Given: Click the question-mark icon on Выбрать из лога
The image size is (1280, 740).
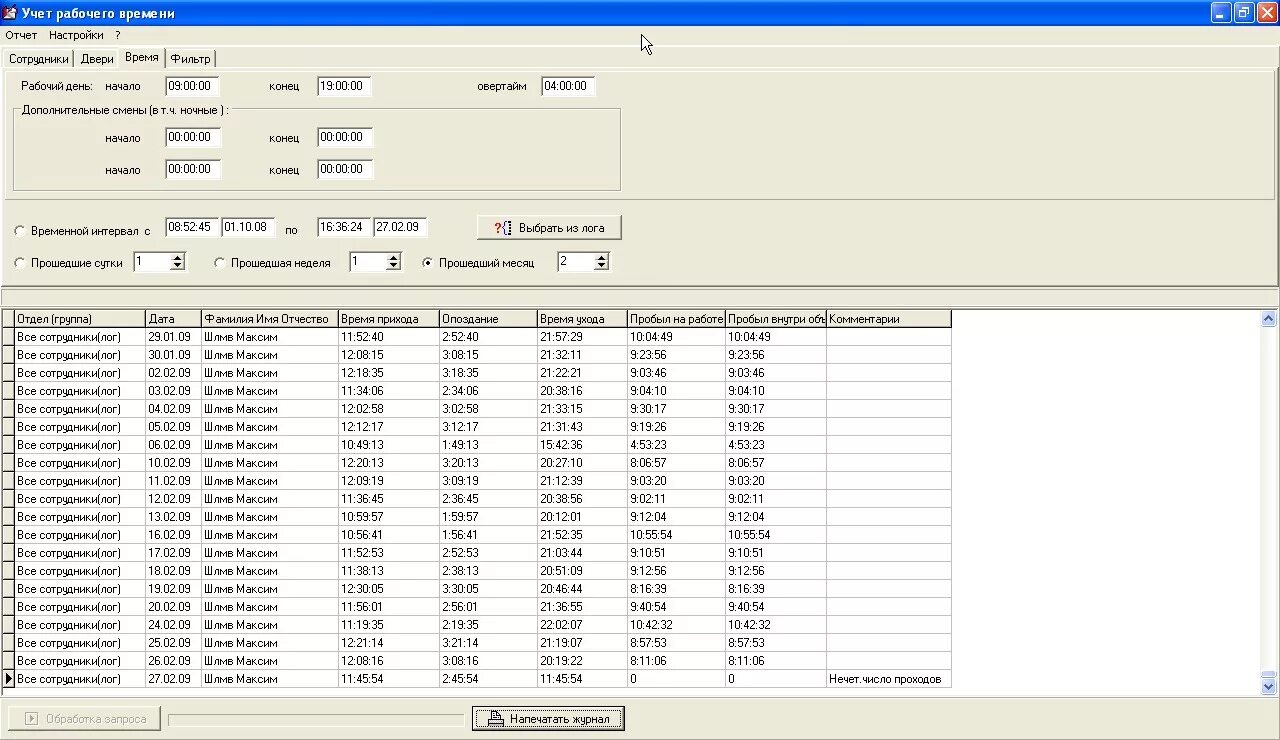Looking at the screenshot, I should (503, 228).
